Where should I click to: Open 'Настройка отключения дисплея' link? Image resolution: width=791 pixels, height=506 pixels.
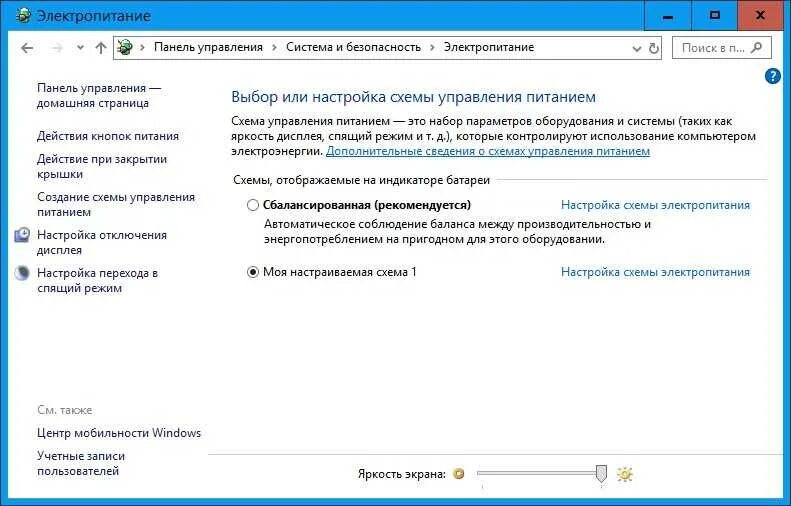102,242
